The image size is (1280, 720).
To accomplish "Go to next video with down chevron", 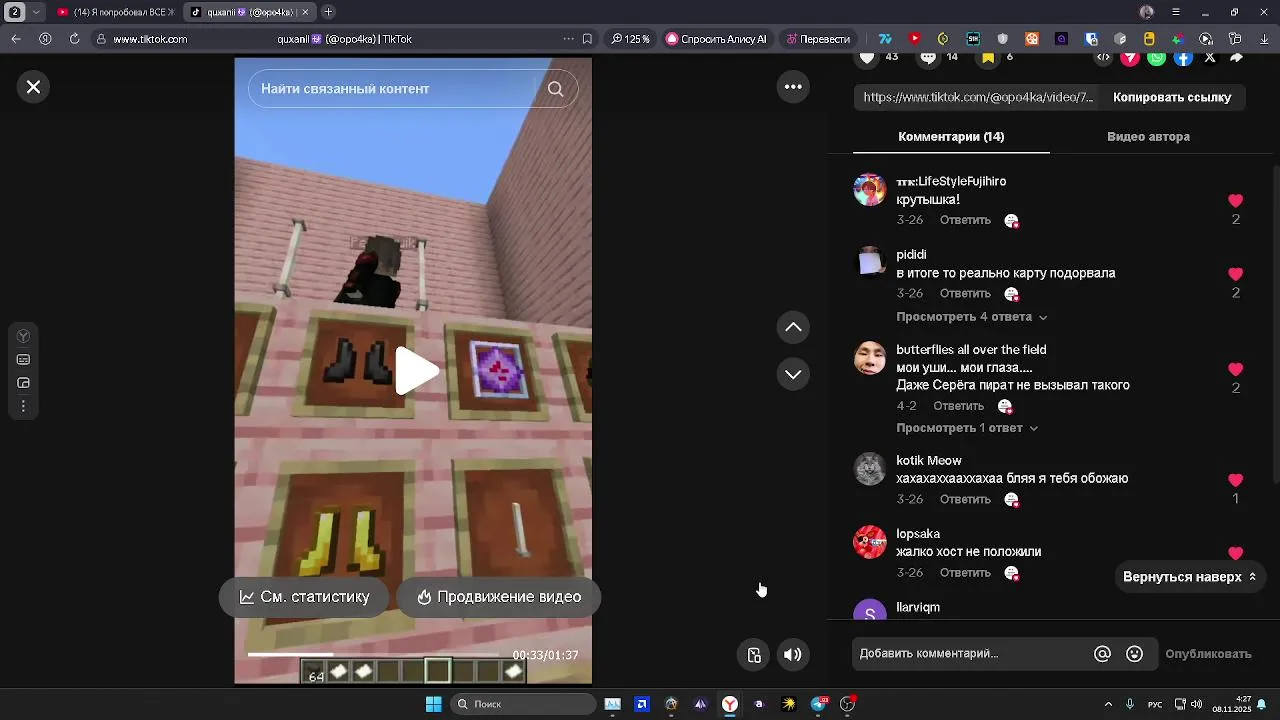I will [x=793, y=374].
